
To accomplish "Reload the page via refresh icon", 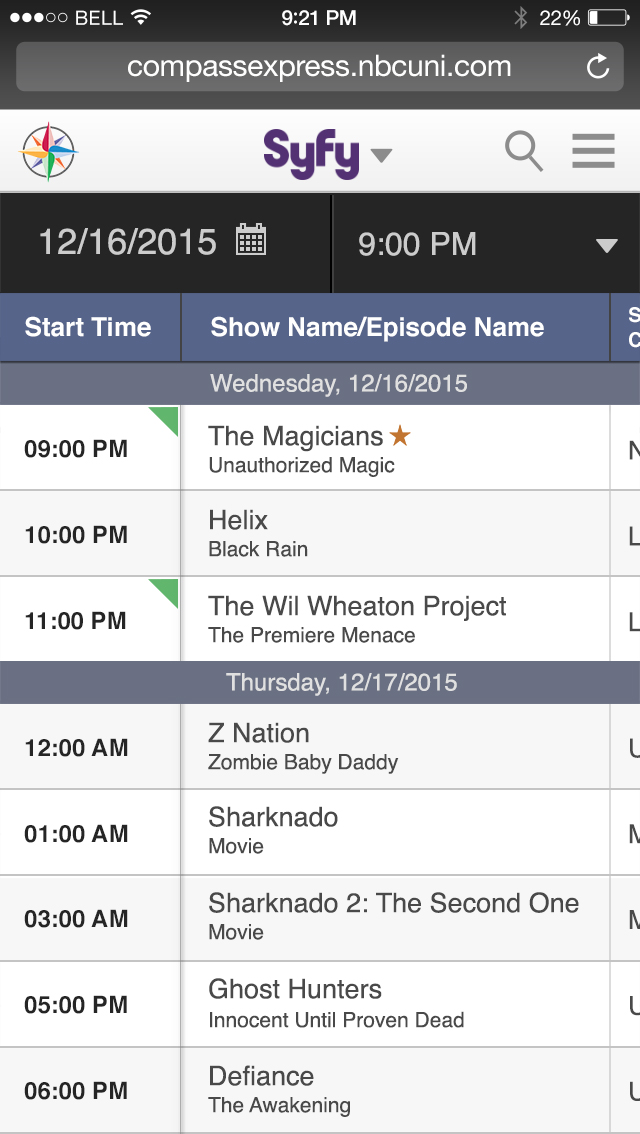I will (597, 68).
